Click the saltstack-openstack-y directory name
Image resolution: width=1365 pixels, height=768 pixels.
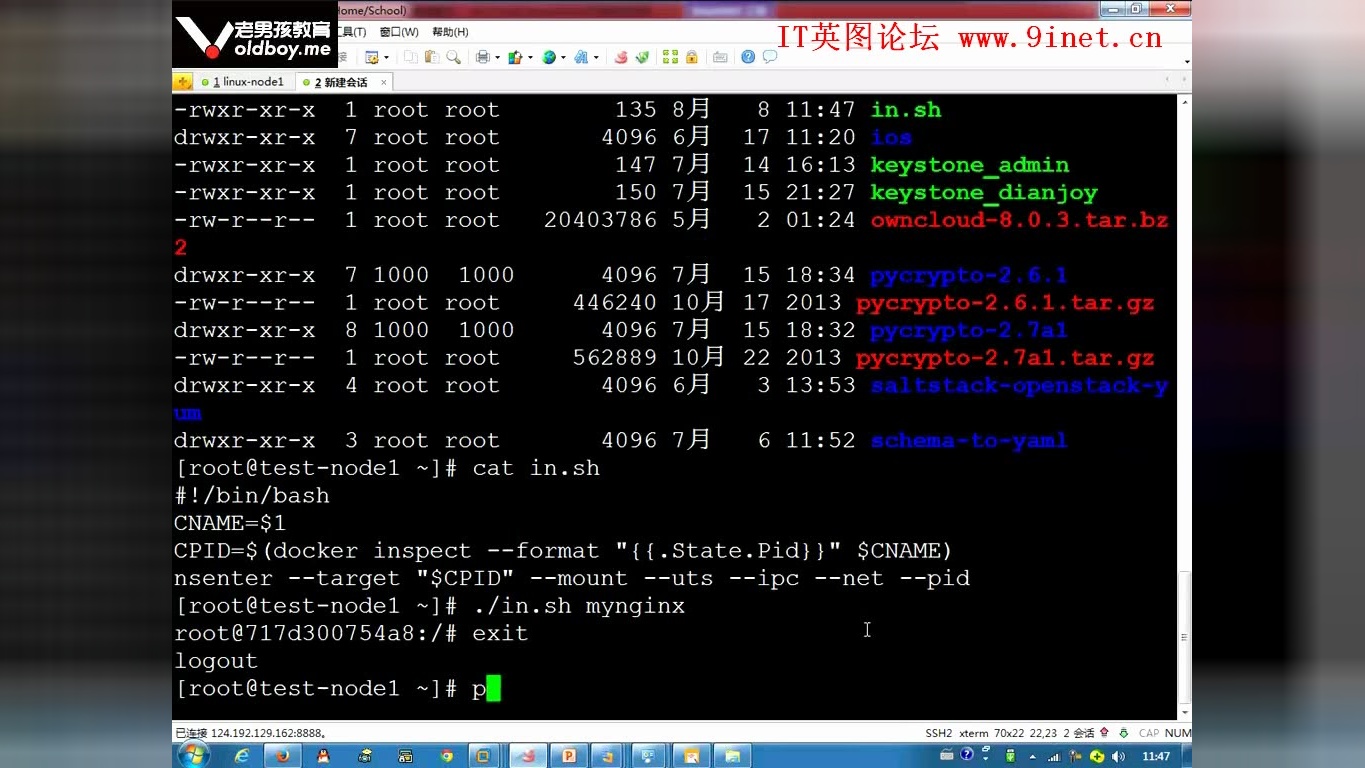pyautogui.click(x=1019, y=386)
